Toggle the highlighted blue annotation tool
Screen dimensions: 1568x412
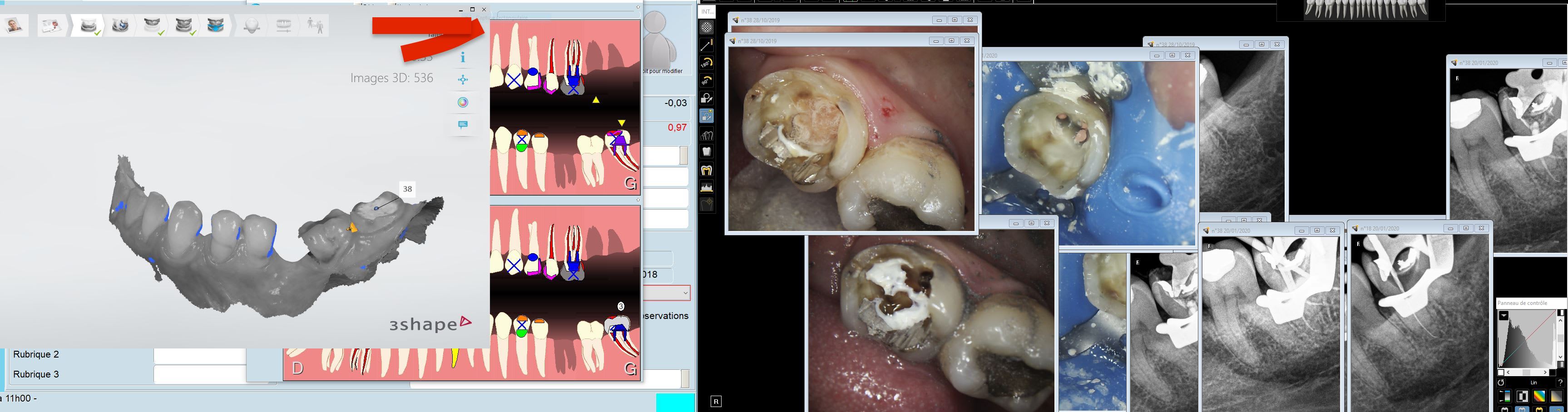(x=706, y=116)
